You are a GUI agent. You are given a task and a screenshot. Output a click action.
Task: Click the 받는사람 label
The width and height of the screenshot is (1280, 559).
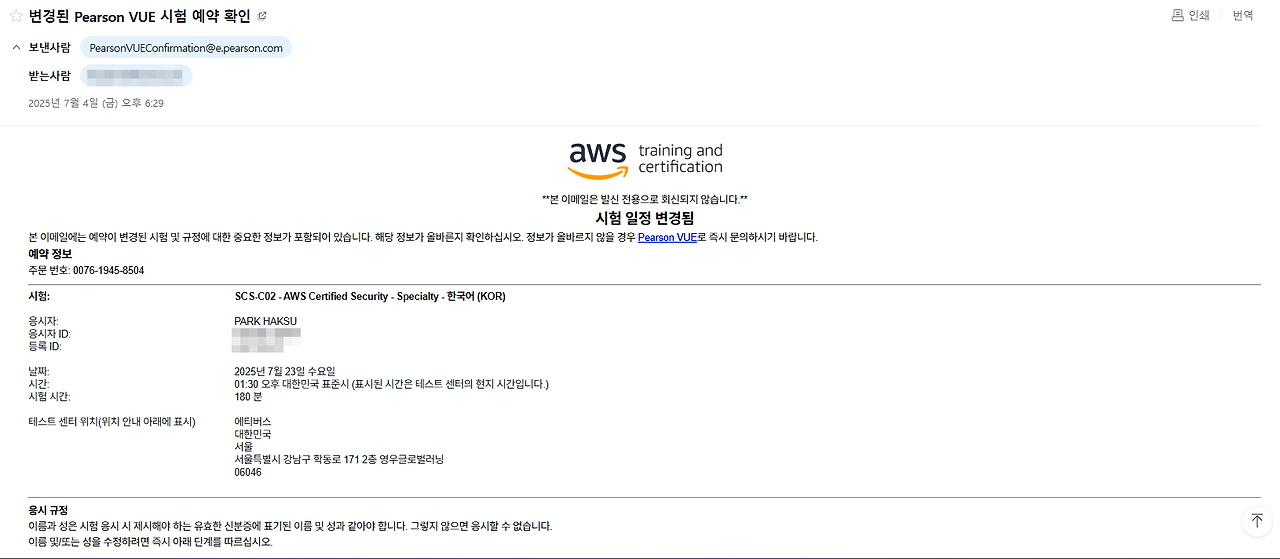[50, 76]
